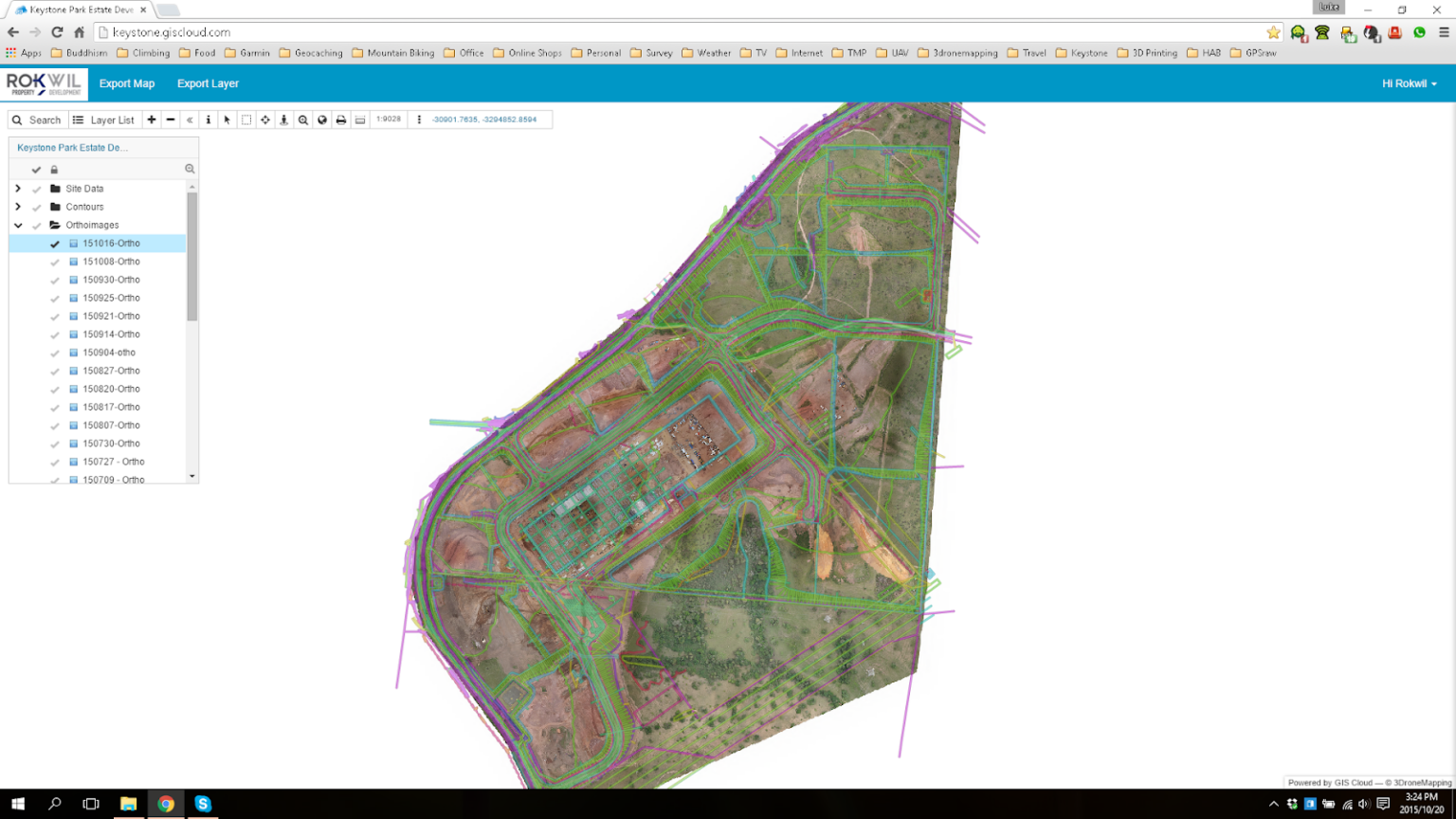Image resolution: width=1456 pixels, height=819 pixels.
Task: Open the Hi Rokwil user menu
Action: 1408,83
